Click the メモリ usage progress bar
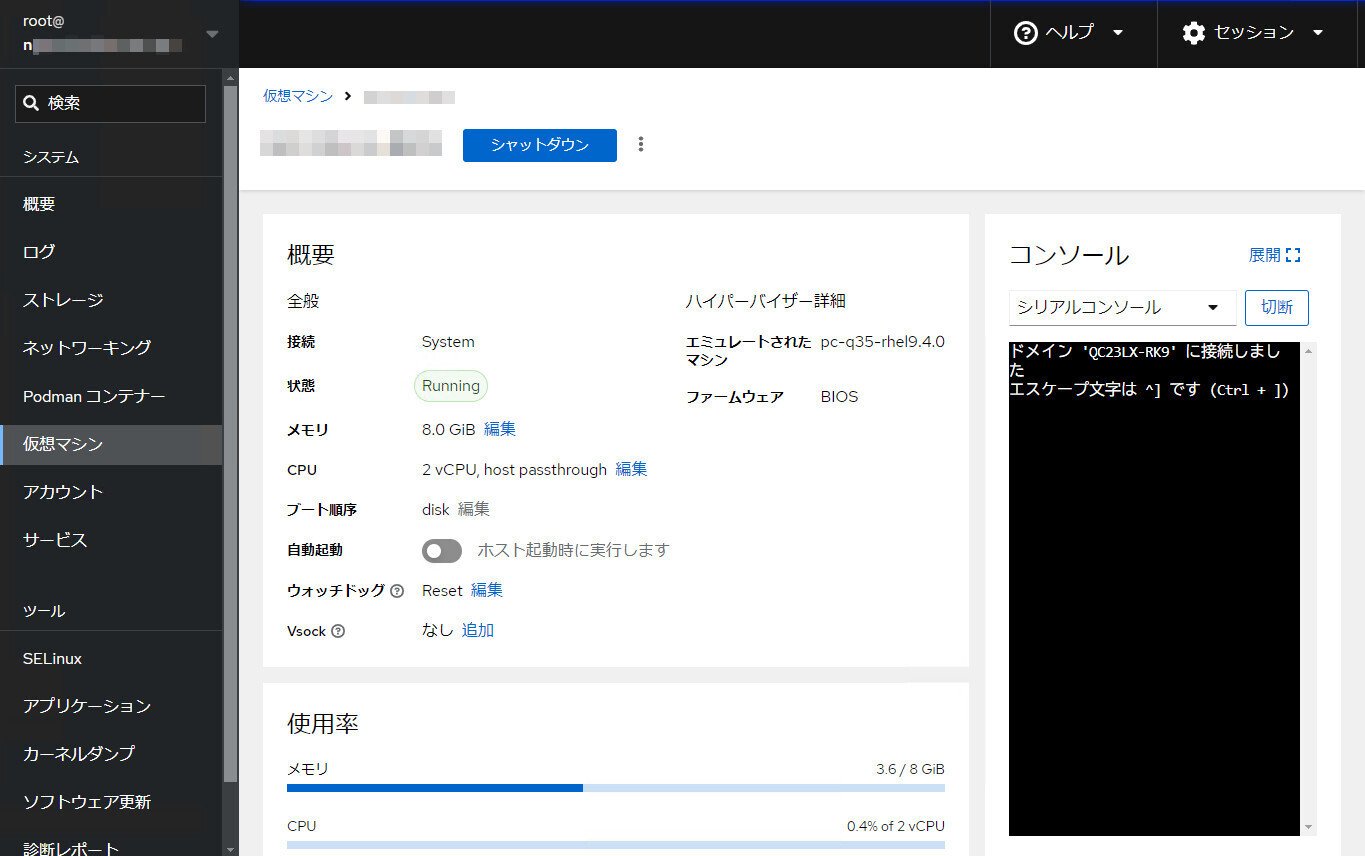This screenshot has height=856, width=1365. (616, 788)
